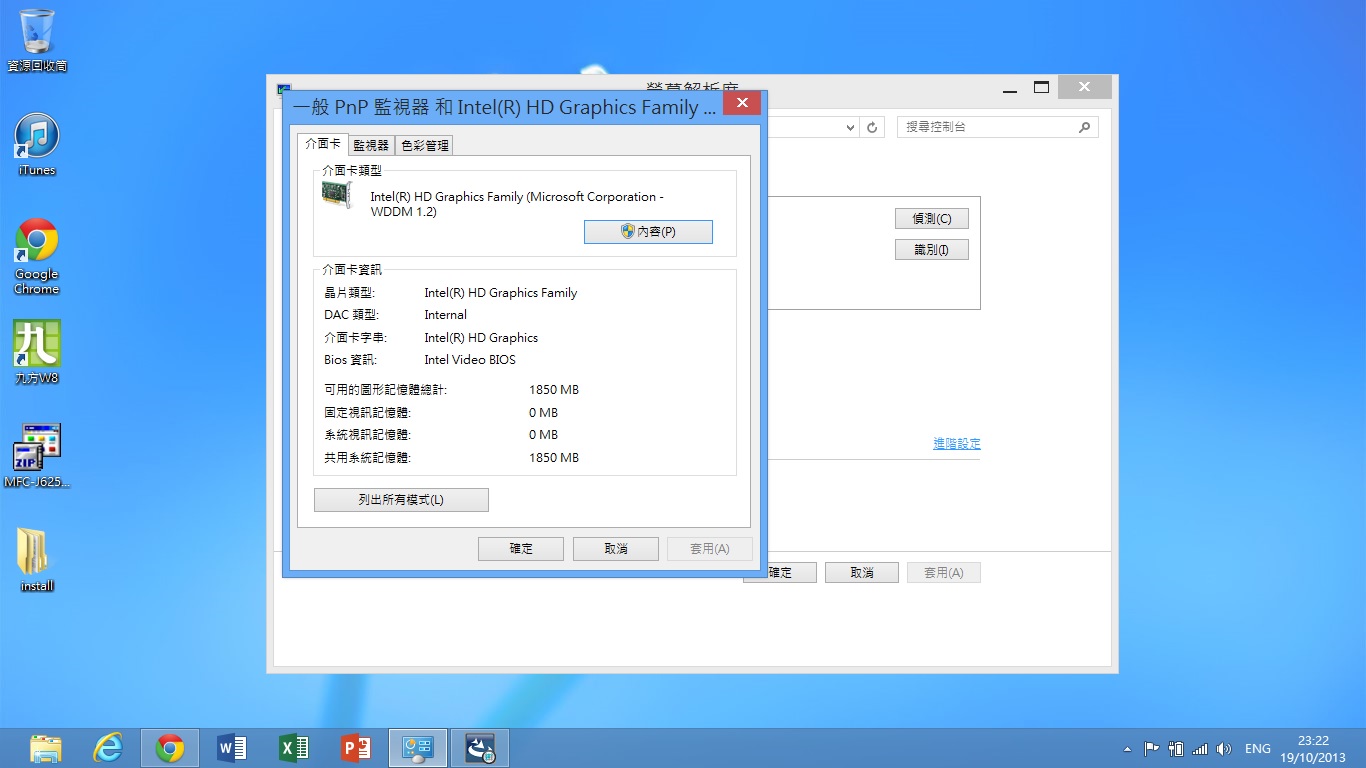Click 確定 in the screen resolution window
1366x768 pixels.
tap(793, 573)
